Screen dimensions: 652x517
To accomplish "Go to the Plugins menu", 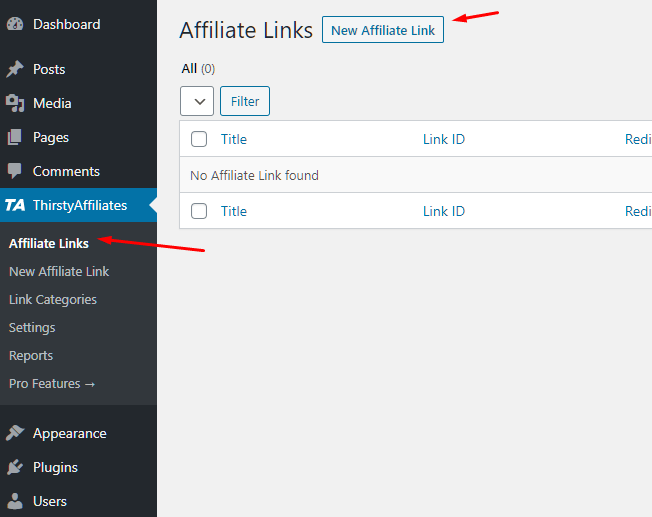I will point(55,468).
